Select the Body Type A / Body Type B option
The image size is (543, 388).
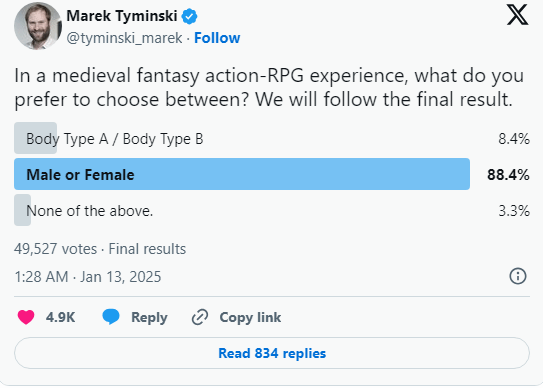[x=115, y=139]
